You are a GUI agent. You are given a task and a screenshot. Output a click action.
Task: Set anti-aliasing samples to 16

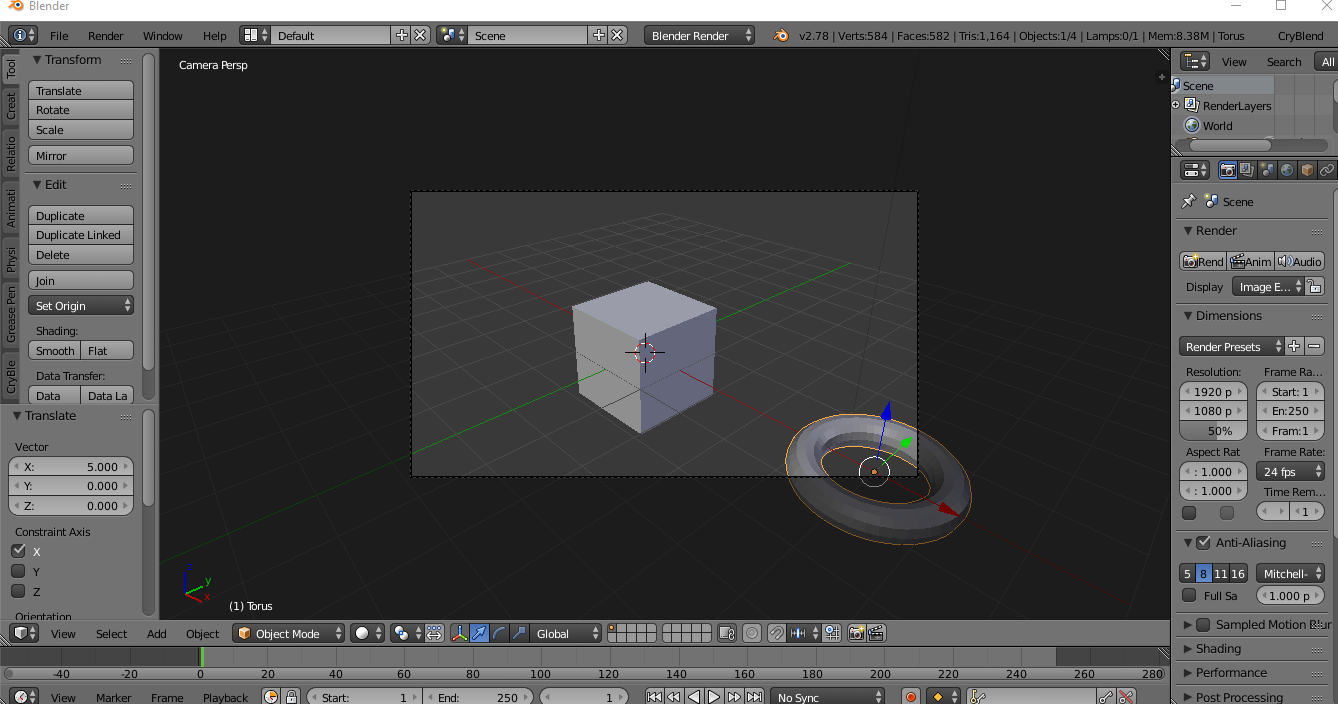pyautogui.click(x=1236, y=572)
